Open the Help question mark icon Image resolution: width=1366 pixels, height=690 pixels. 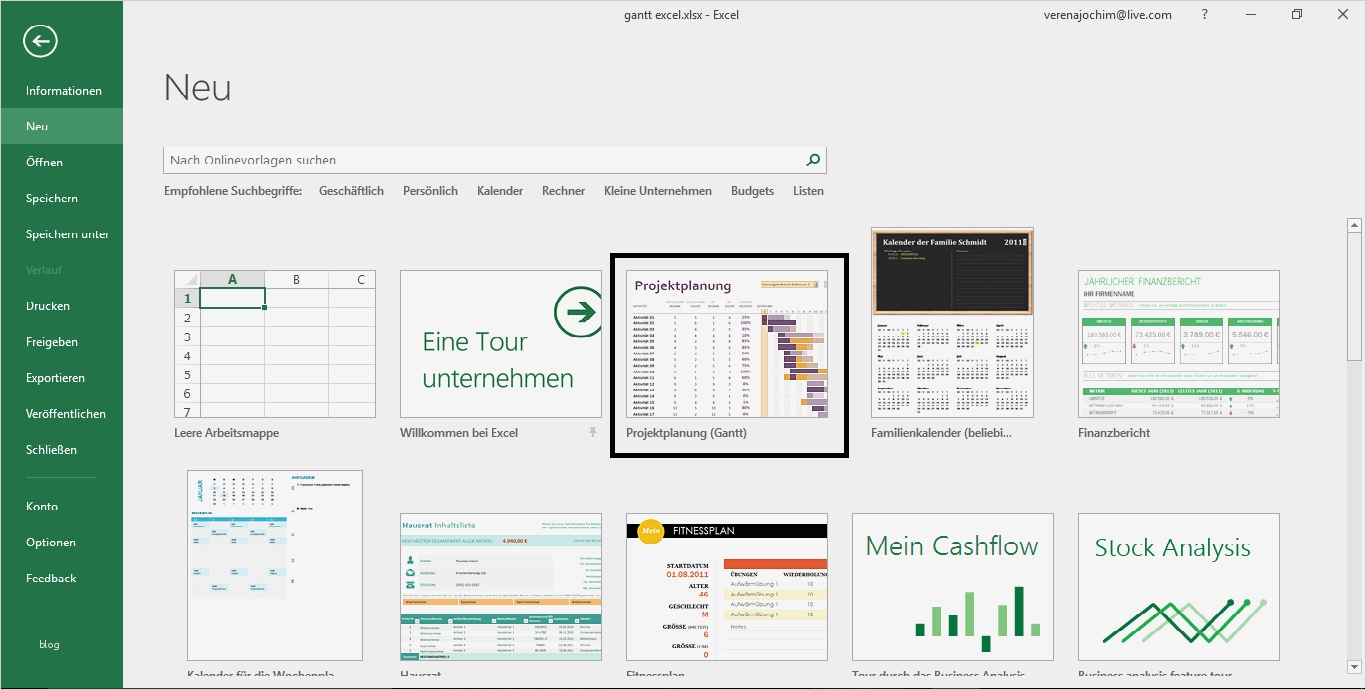point(1205,14)
